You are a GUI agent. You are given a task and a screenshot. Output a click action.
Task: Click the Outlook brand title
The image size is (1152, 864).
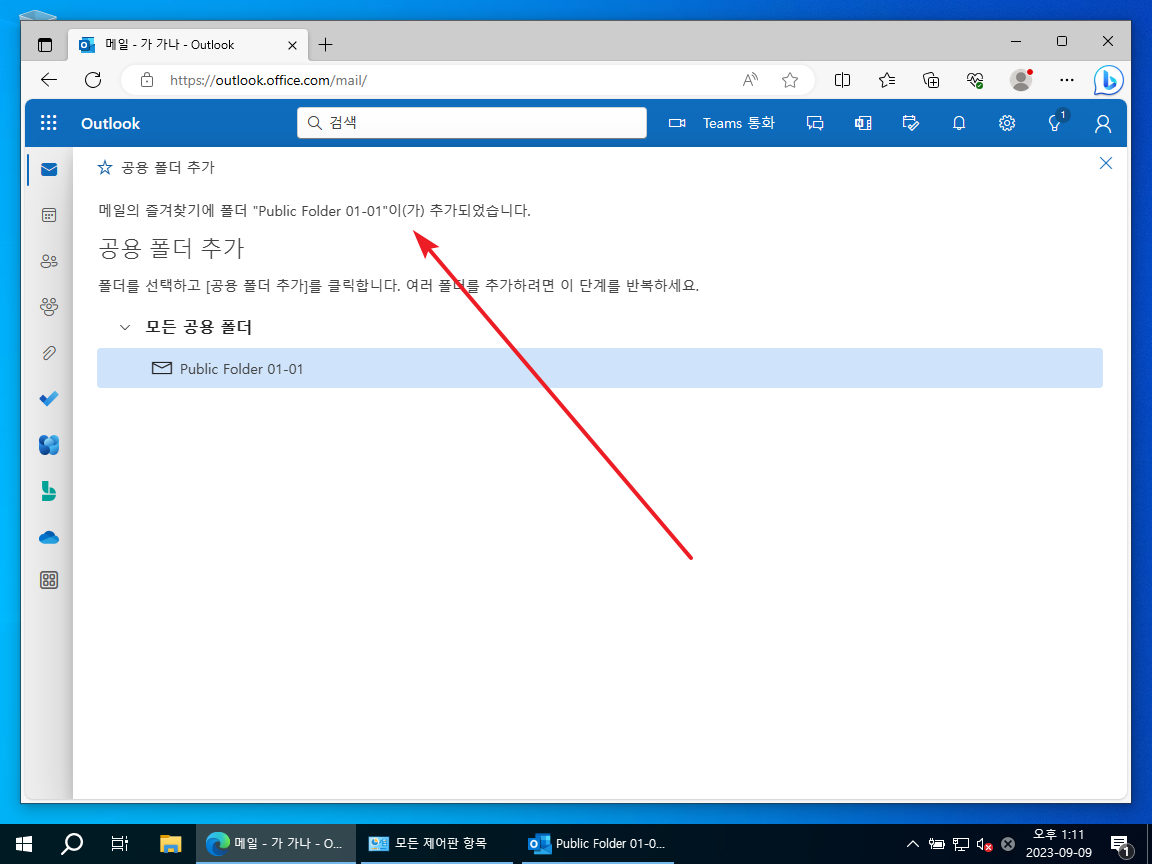110,123
